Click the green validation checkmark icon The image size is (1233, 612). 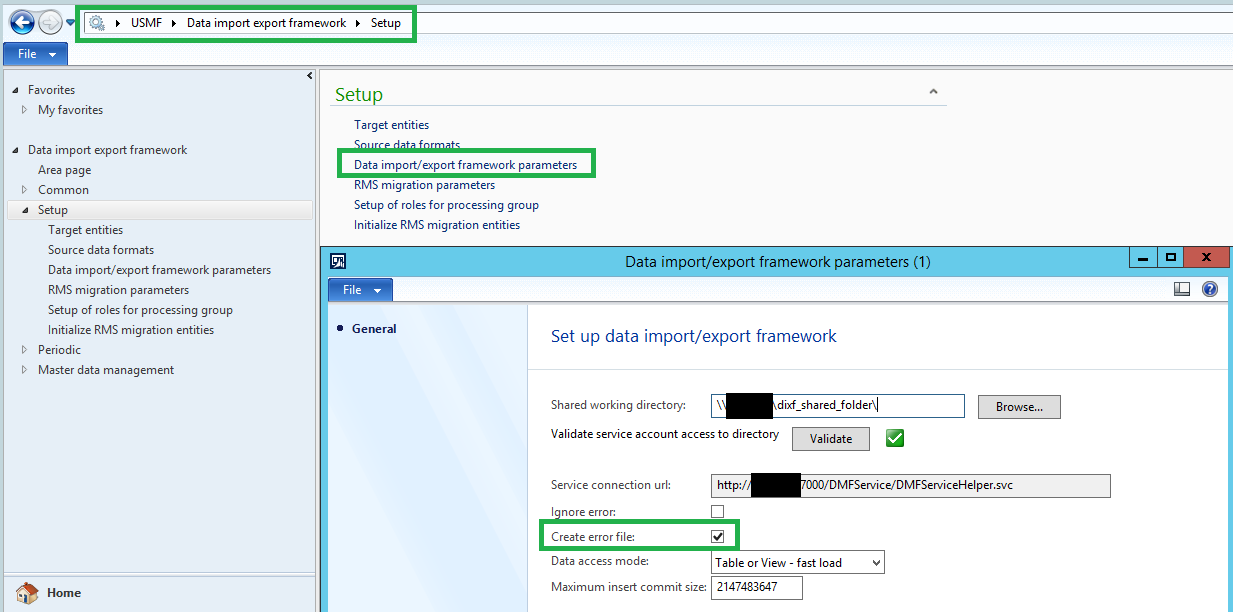click(x=893, y=438)
